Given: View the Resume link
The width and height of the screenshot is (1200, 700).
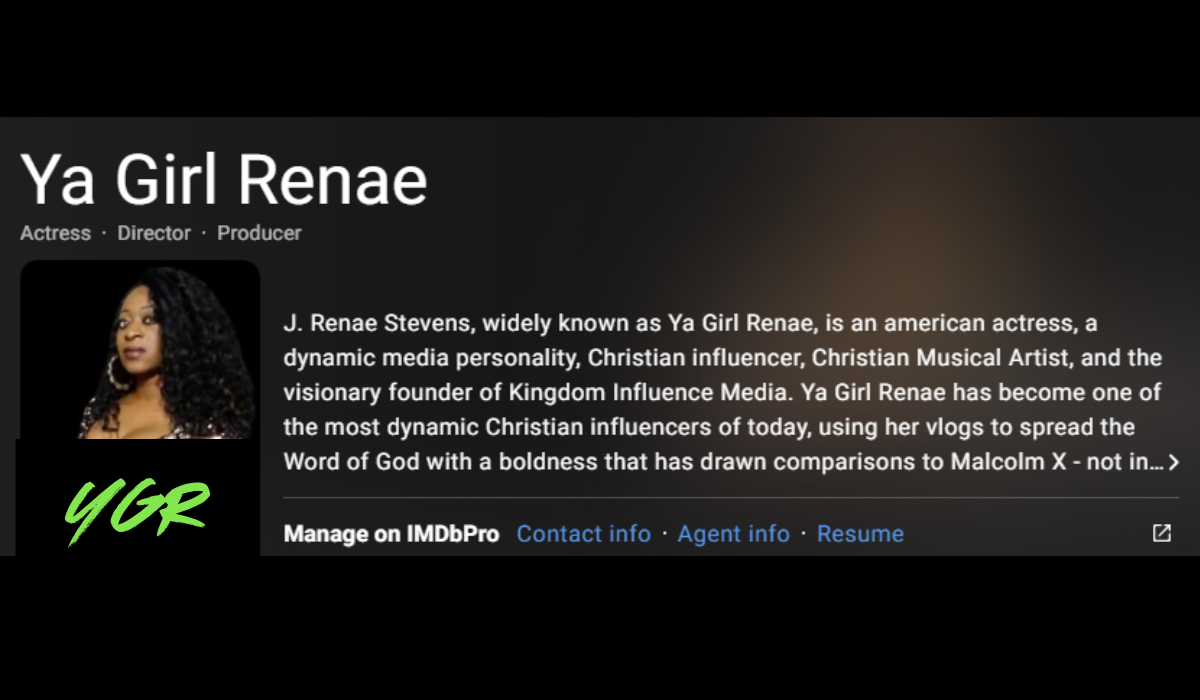Looking at the screenshot, I should tap(860, 534).
